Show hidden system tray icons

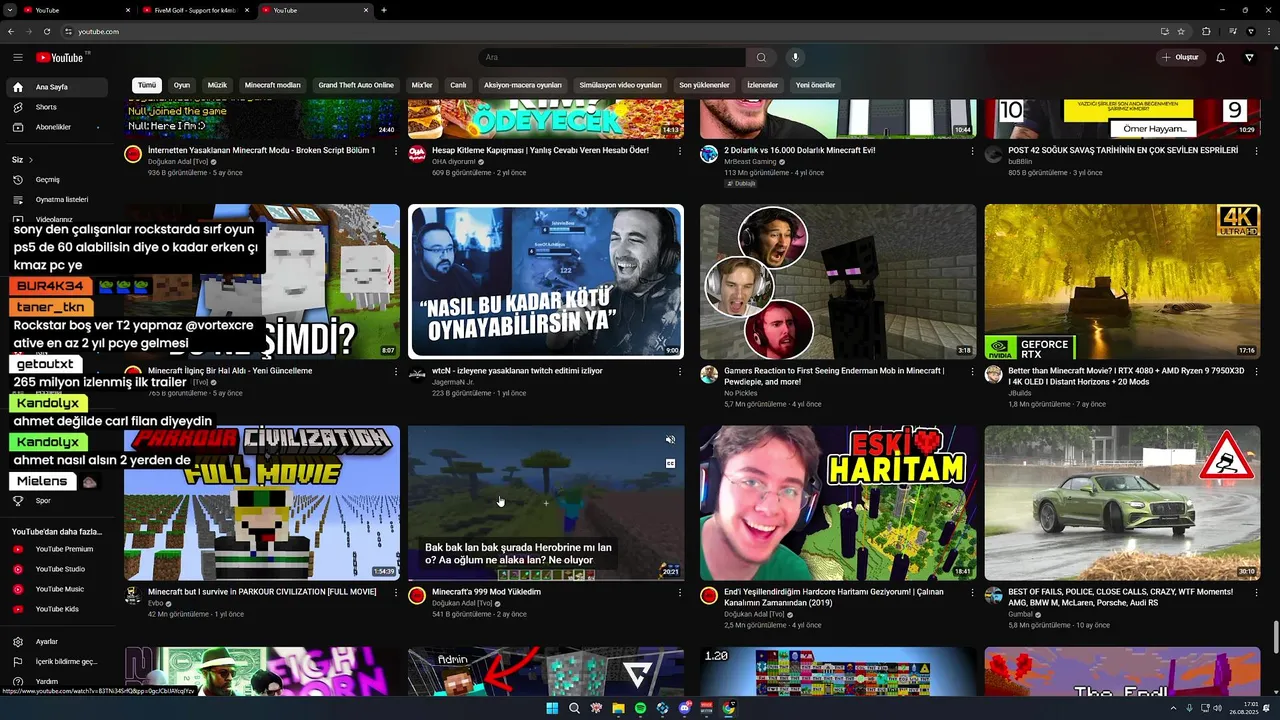click(1173, 708)
